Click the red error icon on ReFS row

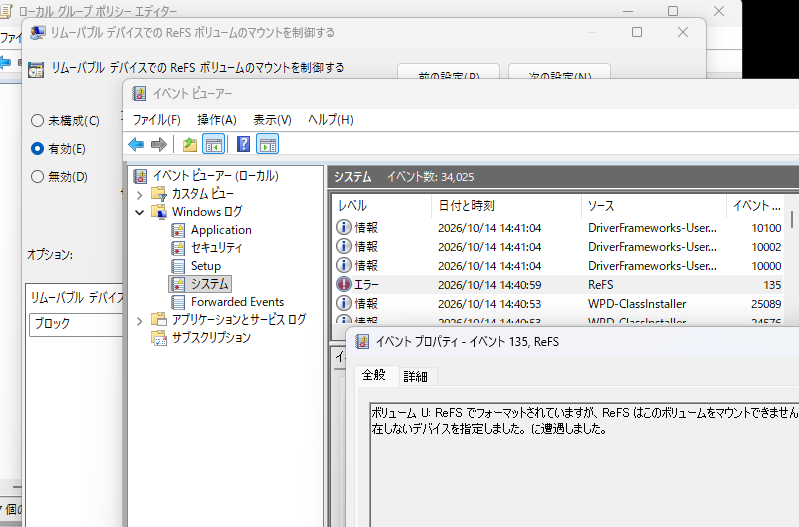(x=344, y=284)
